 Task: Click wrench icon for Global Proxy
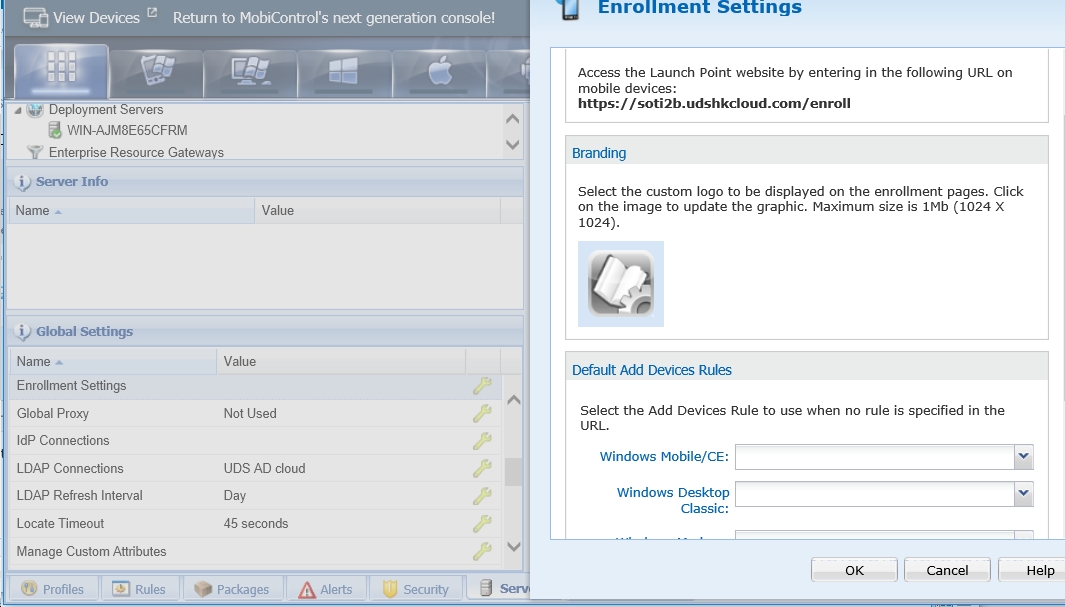[x=482, y=413]
